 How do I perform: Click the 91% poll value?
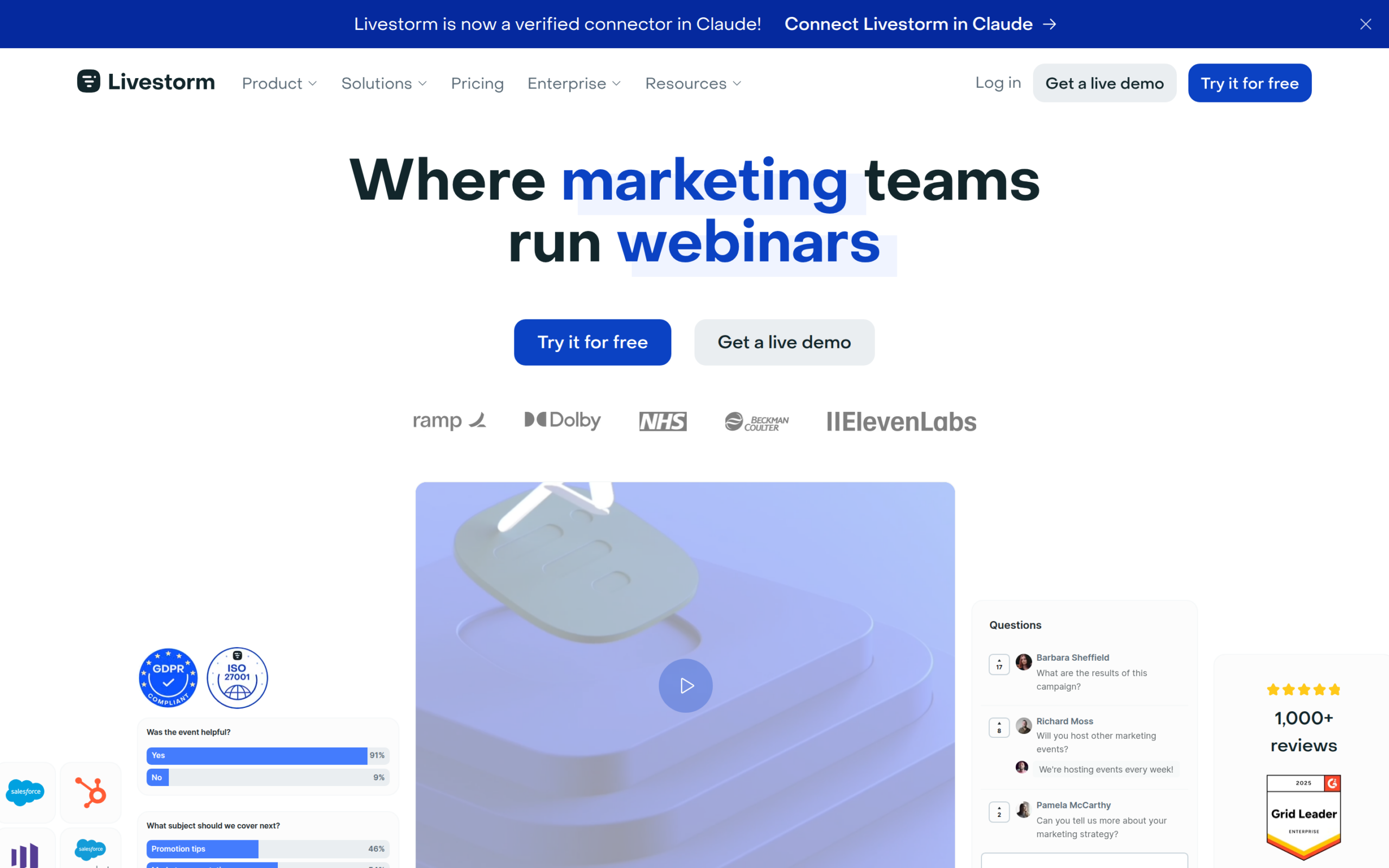click(x=377, y=756)
